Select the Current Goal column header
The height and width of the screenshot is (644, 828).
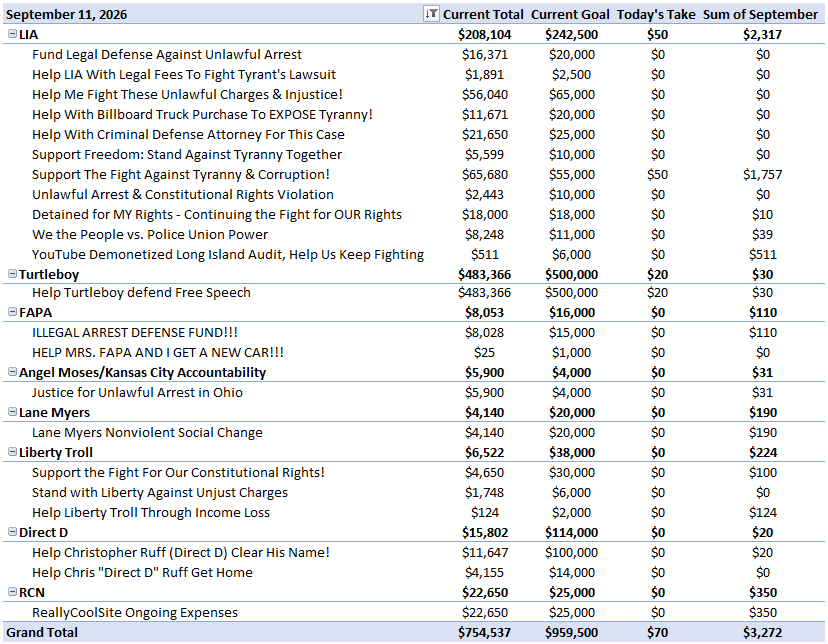570,14
